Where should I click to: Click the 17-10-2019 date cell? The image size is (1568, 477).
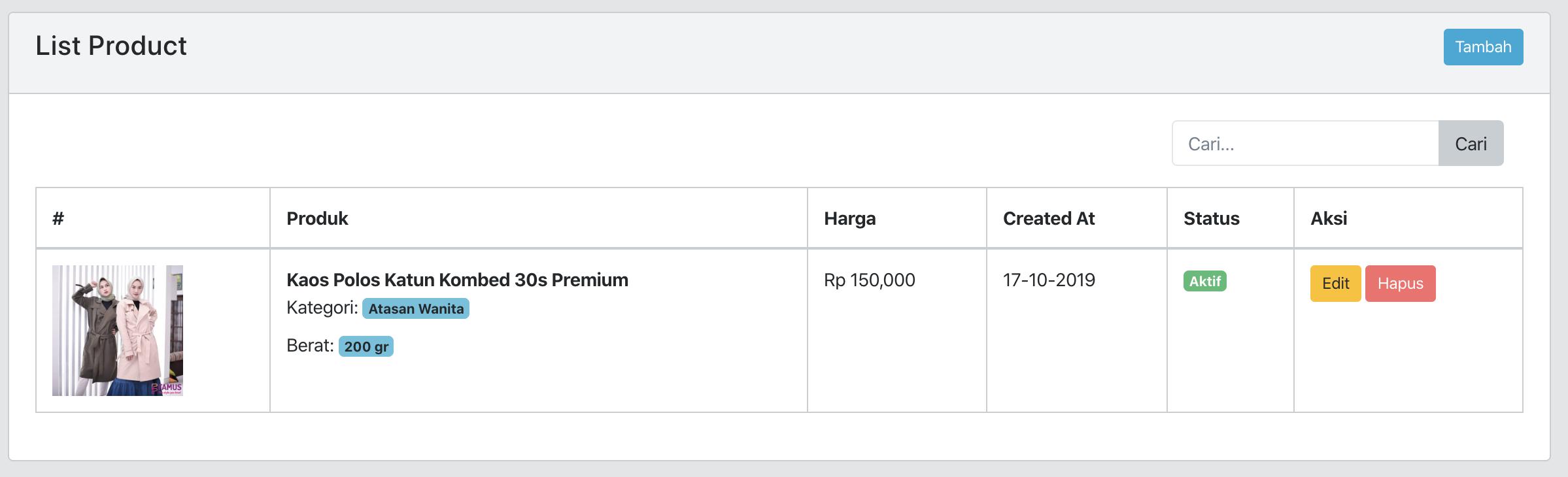pos(1049,280)
